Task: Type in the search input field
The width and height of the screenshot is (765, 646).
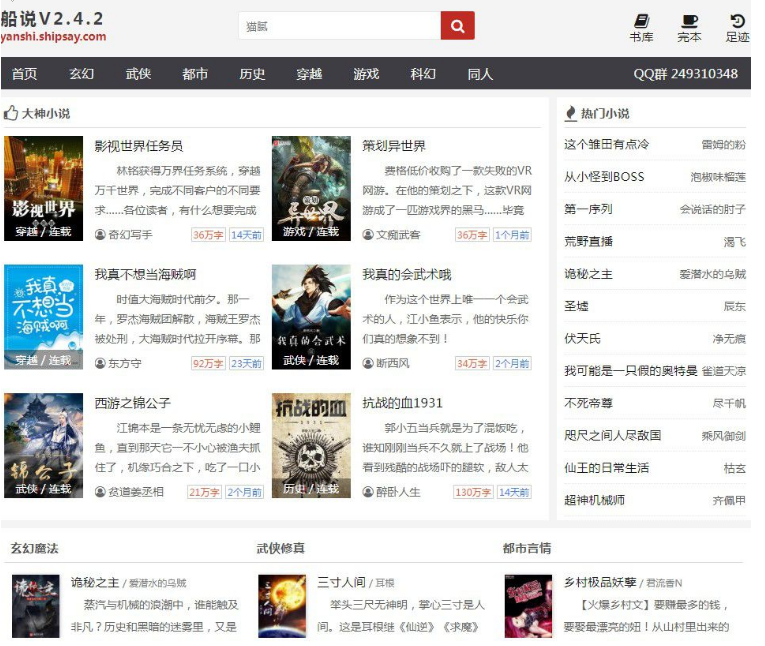Action: (x=339, y=26)
